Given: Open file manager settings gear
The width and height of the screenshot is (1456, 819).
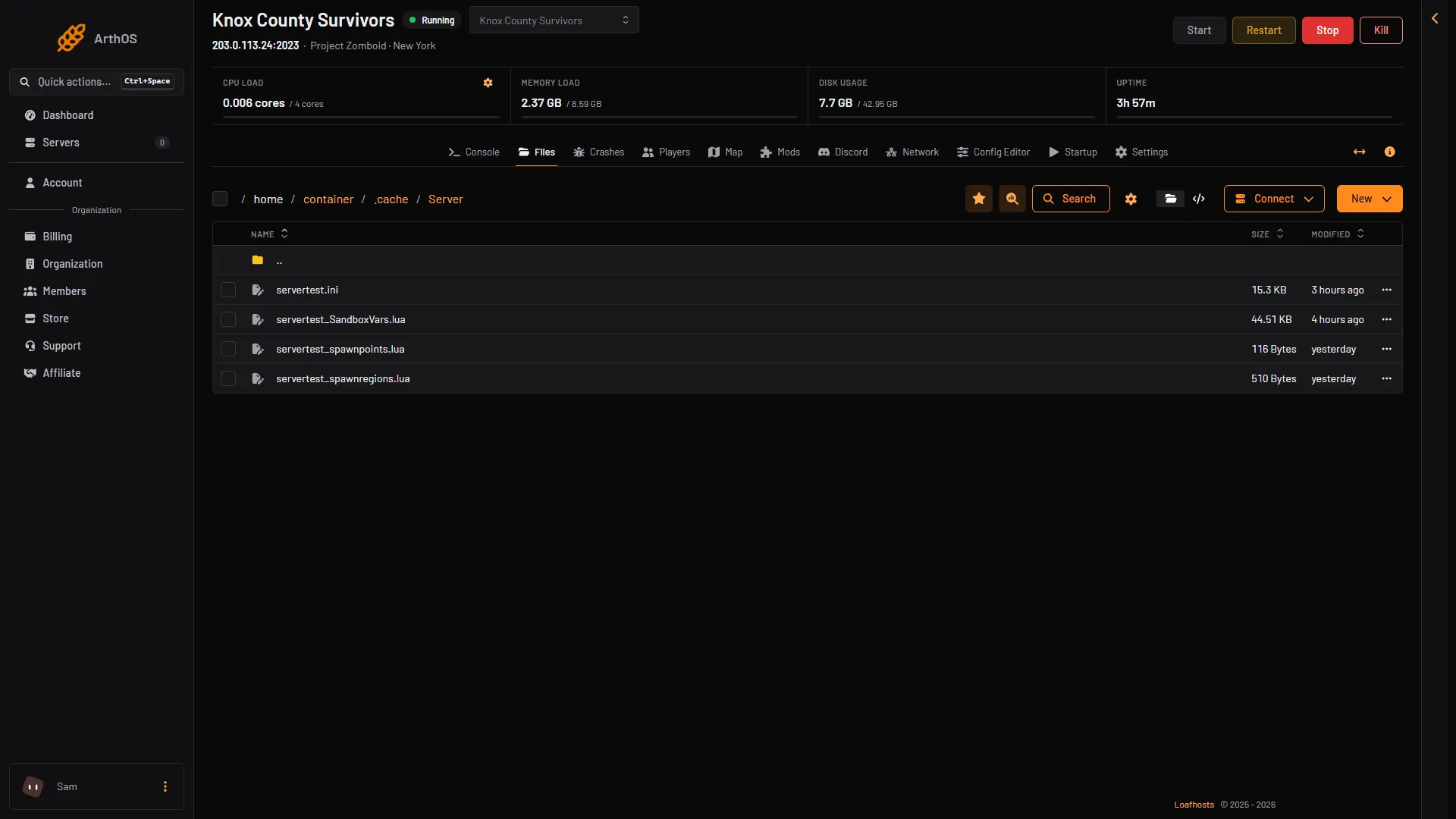Looking at the screenshot, I should [x=1131, y=199].
